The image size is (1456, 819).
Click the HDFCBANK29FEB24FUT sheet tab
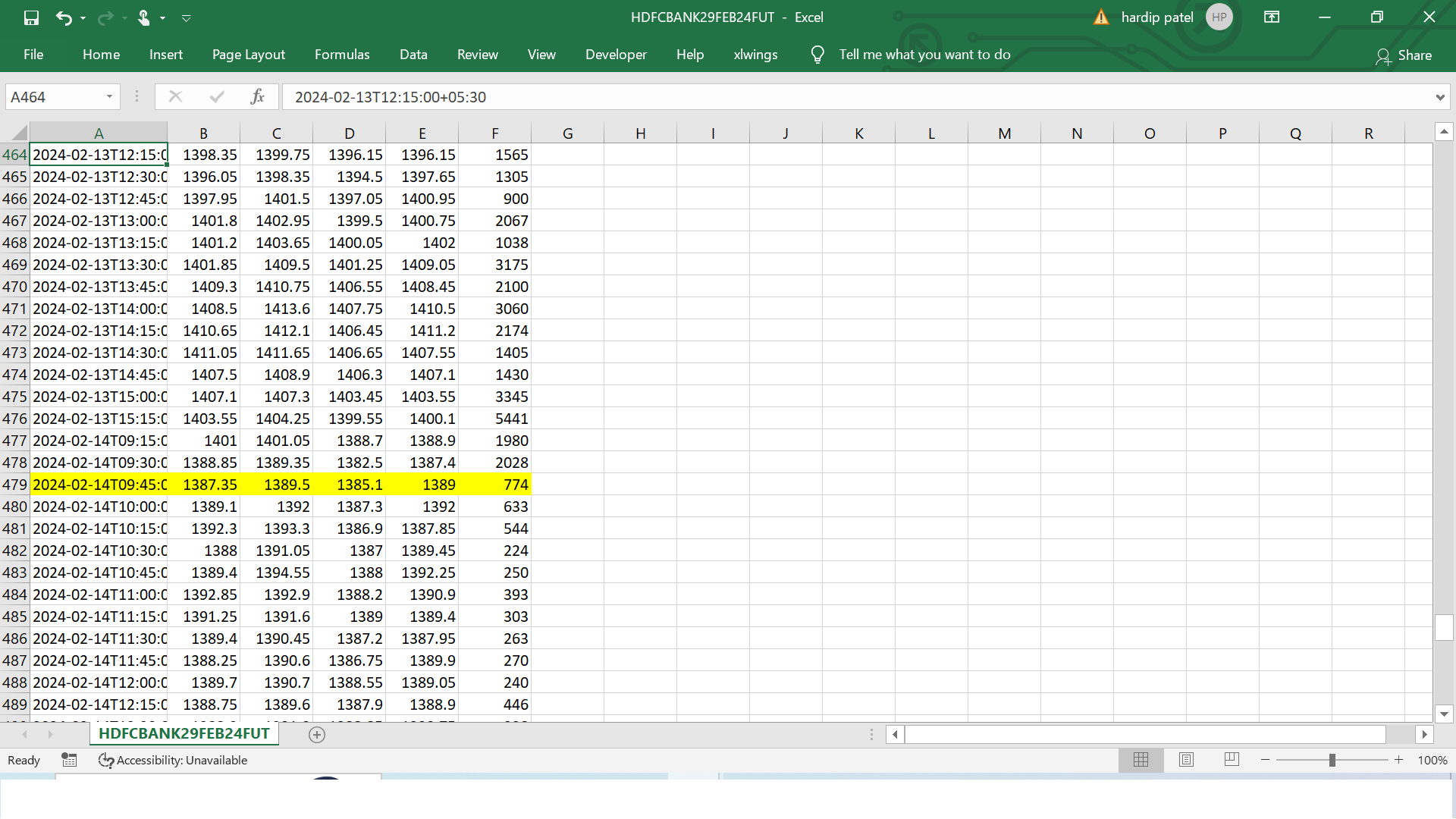pyautogui.click(x=184, y=734)
